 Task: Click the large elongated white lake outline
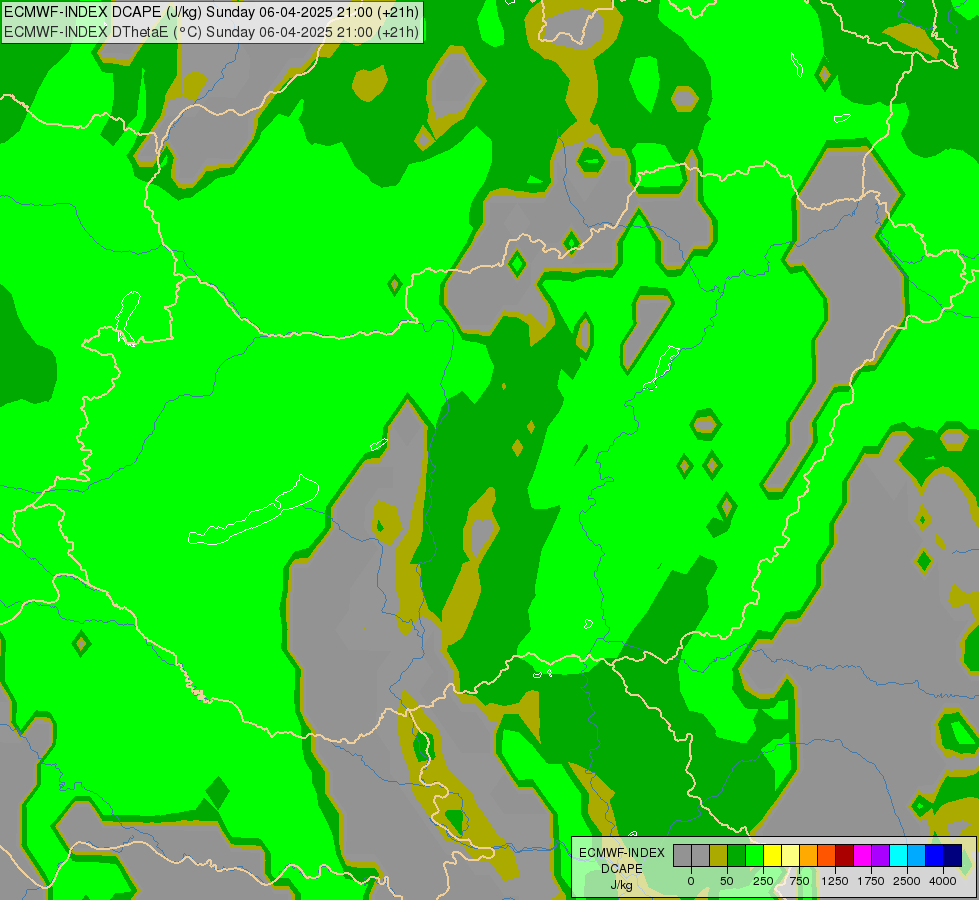pyautogui.click(x=253, y=510)
